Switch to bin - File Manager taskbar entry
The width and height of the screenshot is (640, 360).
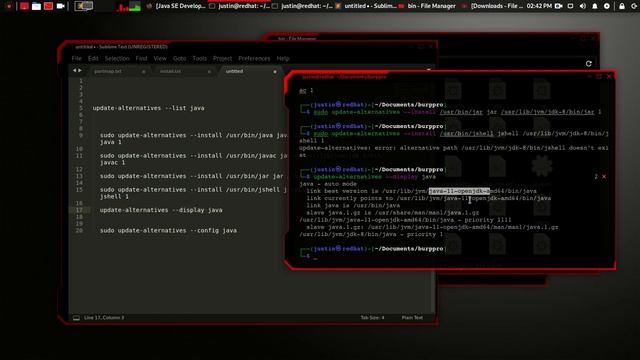tap(427, 6)
